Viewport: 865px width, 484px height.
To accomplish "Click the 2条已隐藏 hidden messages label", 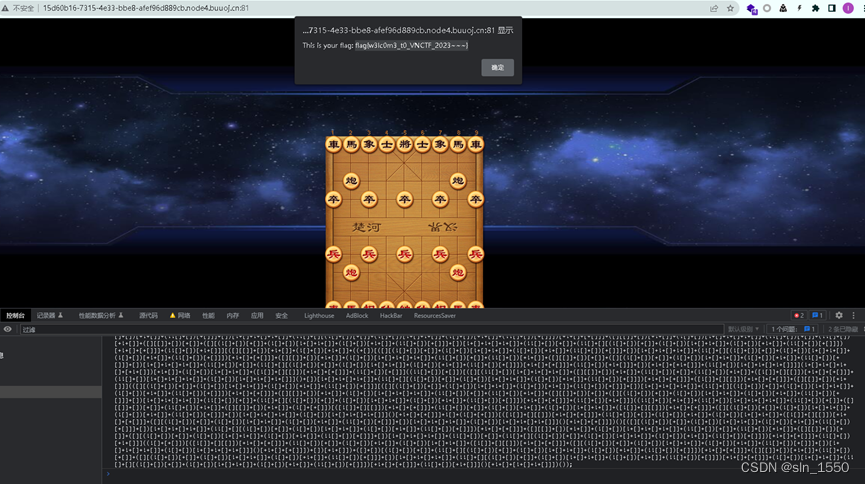I will point(843,329).
